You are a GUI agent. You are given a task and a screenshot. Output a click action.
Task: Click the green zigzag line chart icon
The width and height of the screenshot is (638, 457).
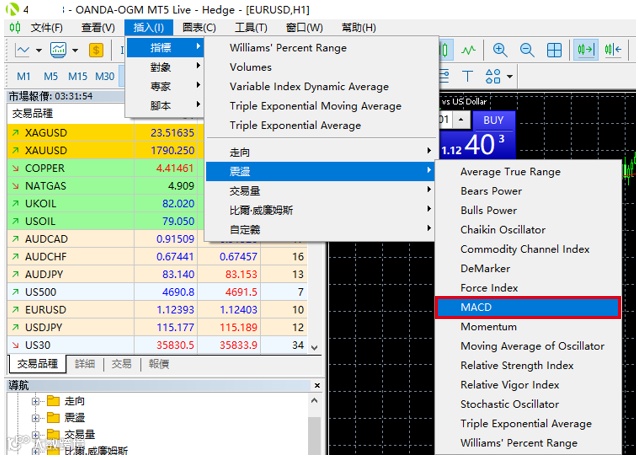[x=468, y=50]
